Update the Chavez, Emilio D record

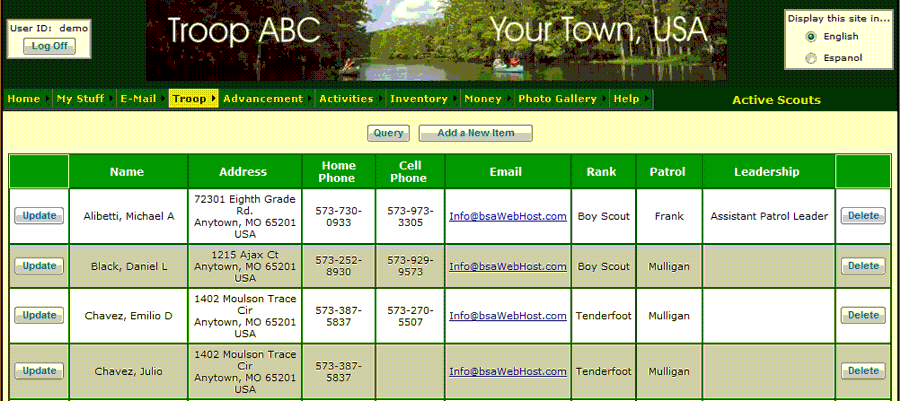click(39, 316)
